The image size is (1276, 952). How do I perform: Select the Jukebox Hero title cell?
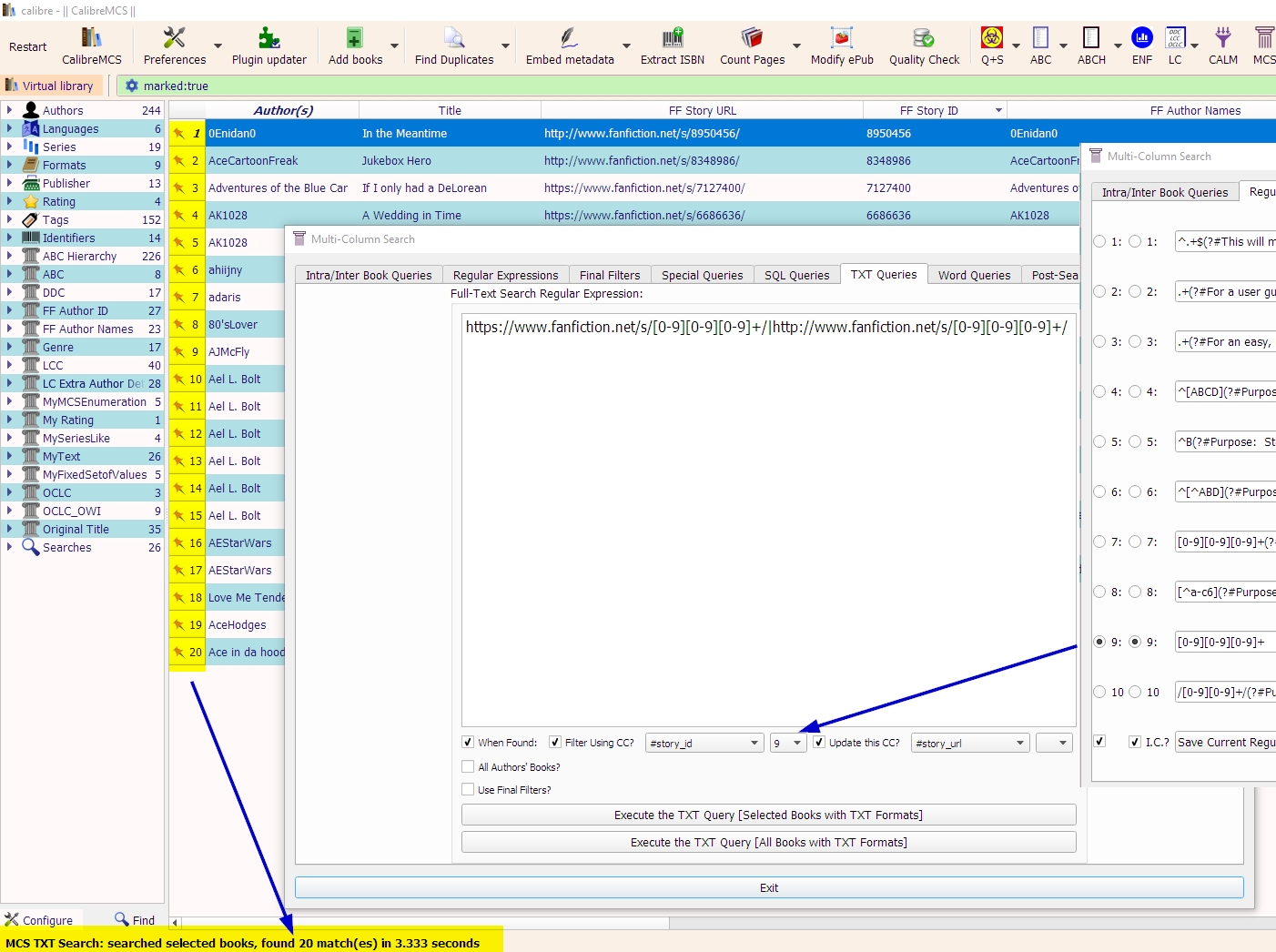(450, 160)
